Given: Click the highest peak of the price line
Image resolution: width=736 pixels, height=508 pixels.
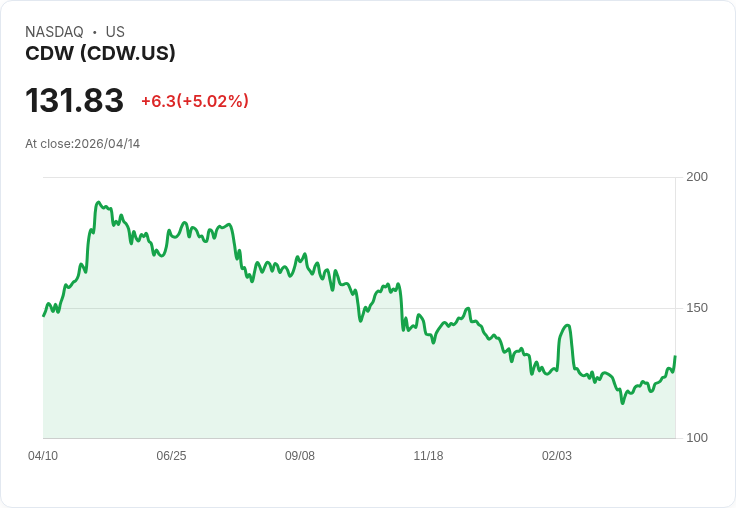Looking at the screenshot, I should point(98,202).
